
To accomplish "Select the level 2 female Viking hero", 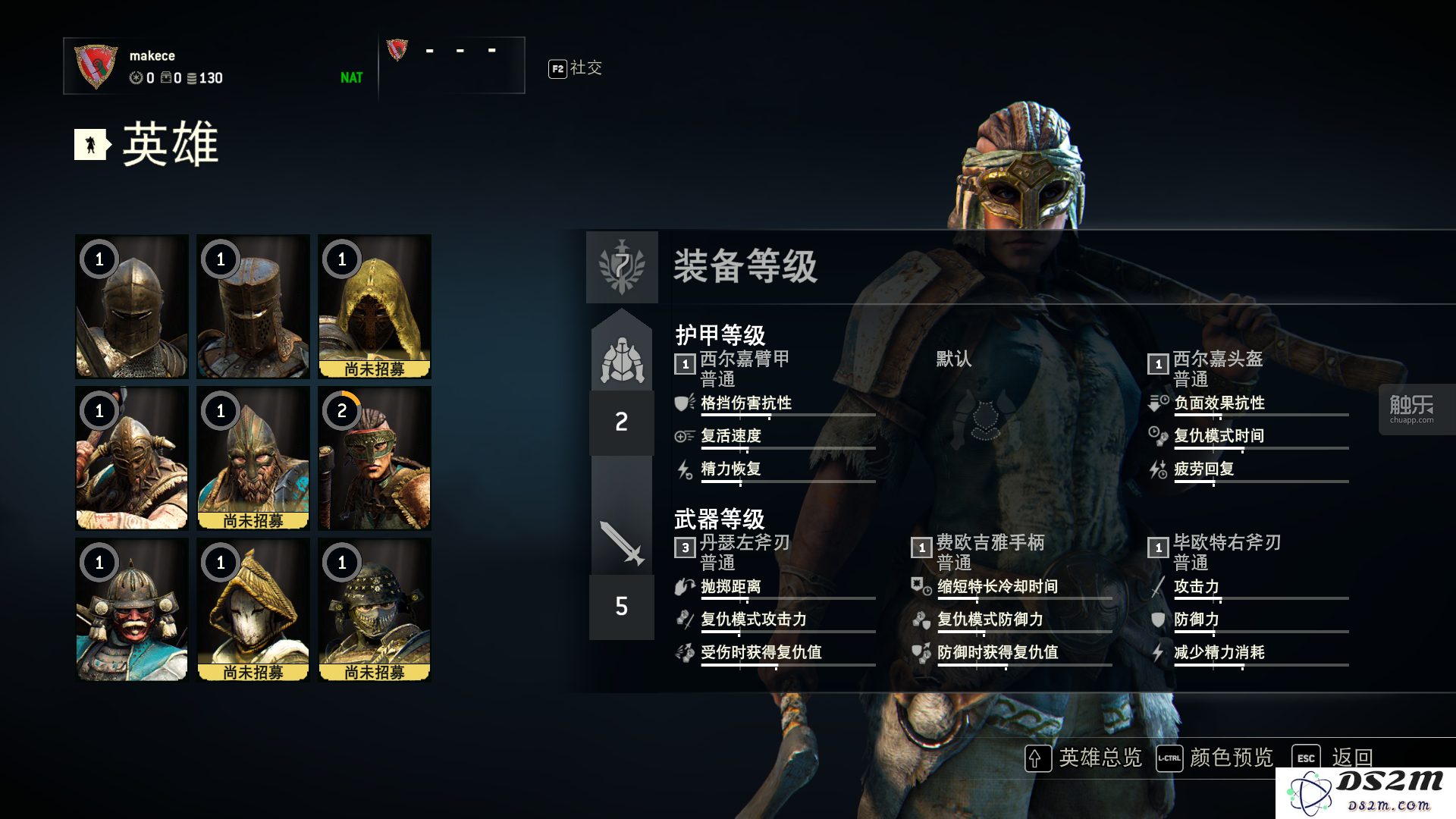I will 375,458.
